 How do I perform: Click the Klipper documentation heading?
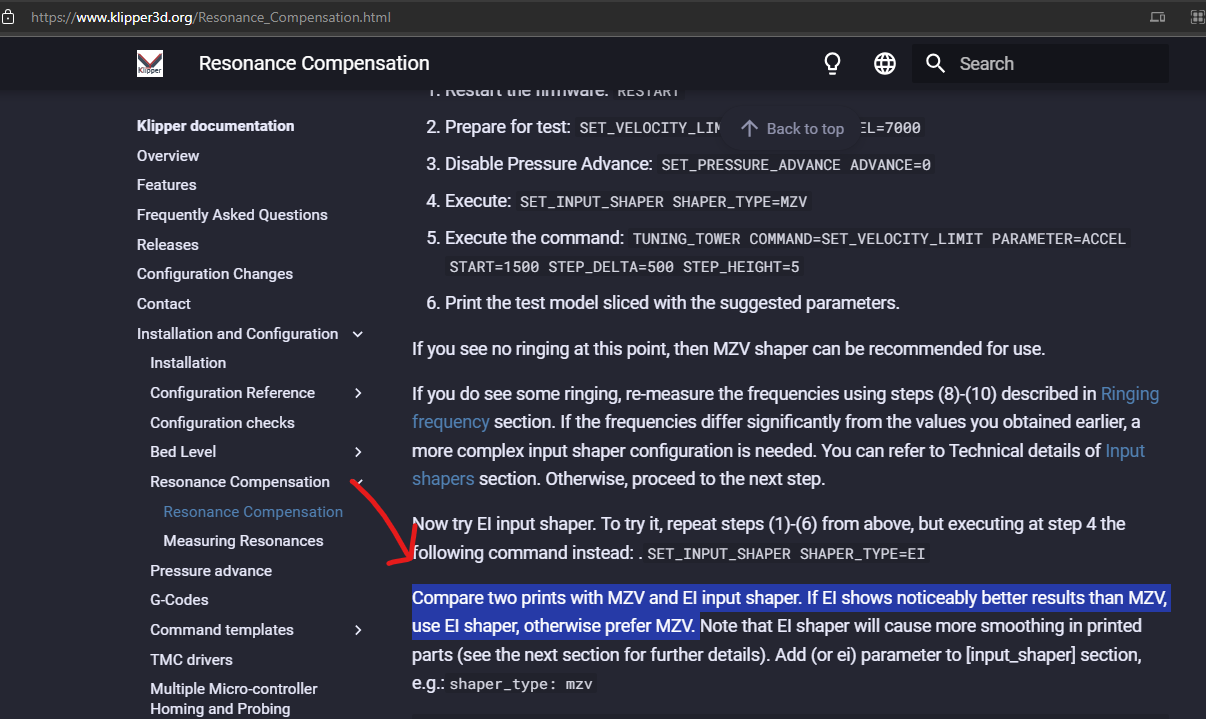tap(215, 126)
